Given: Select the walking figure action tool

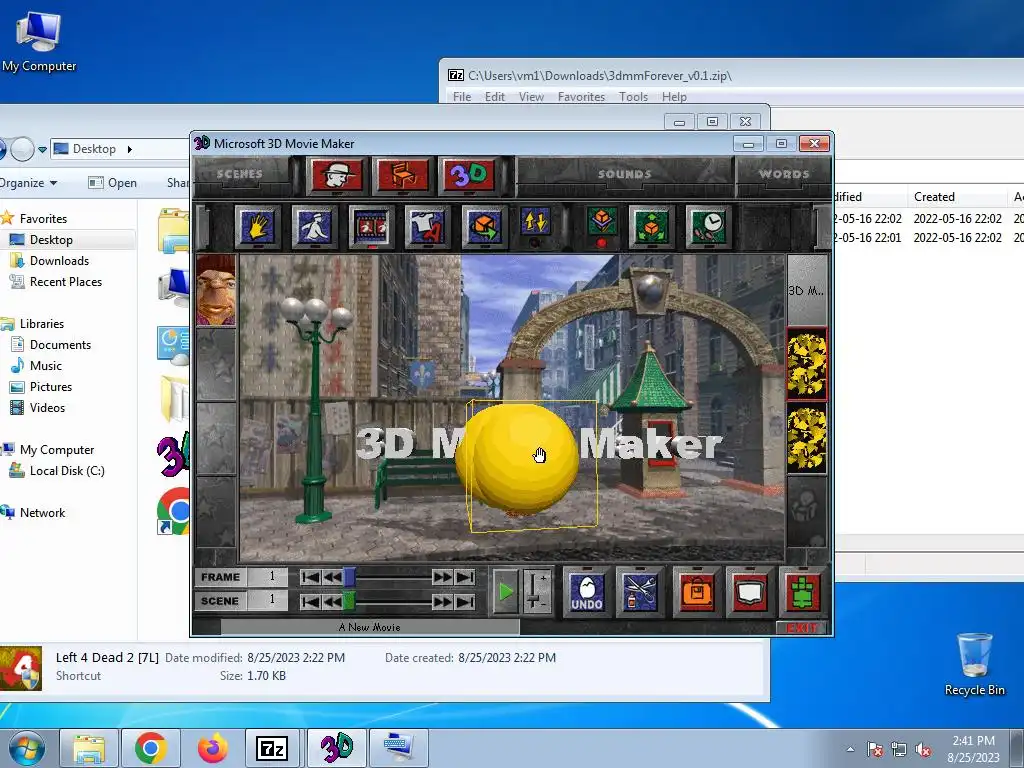Looking at the screenshot, I should 314,226.
